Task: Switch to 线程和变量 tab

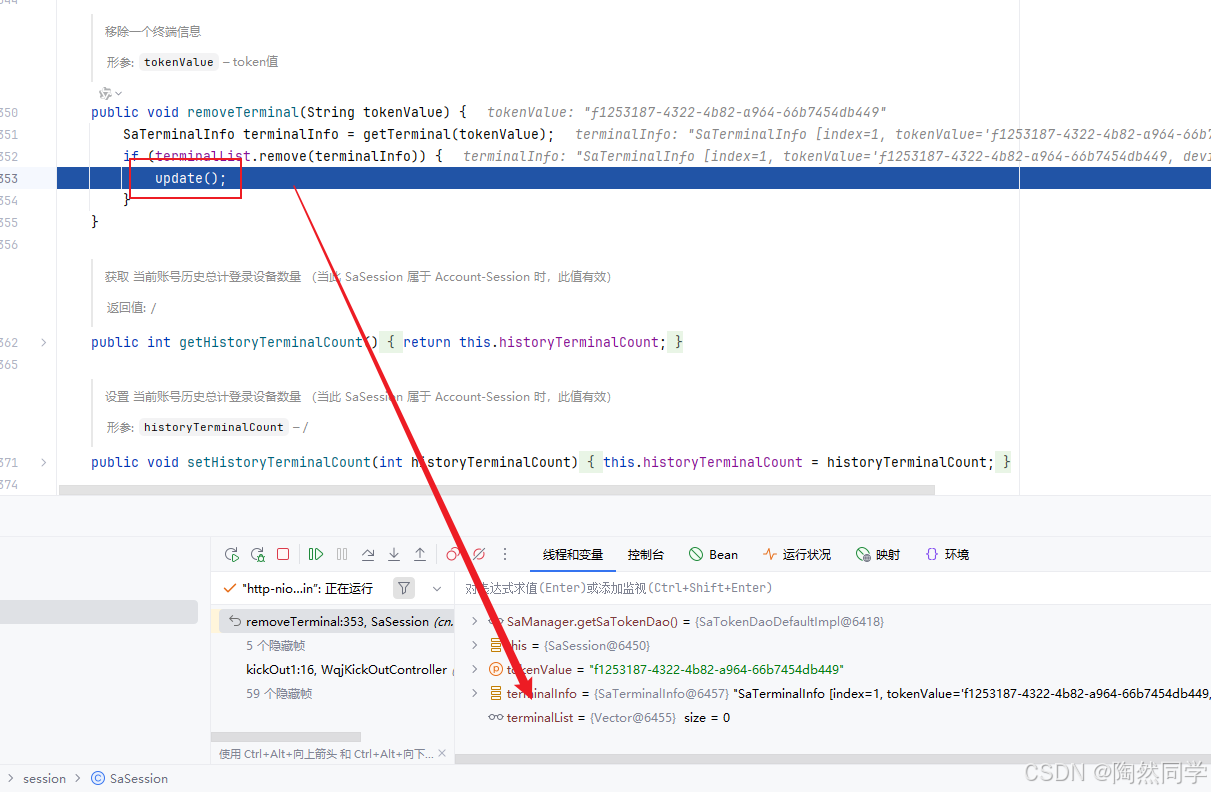Action: pos(573,554)
